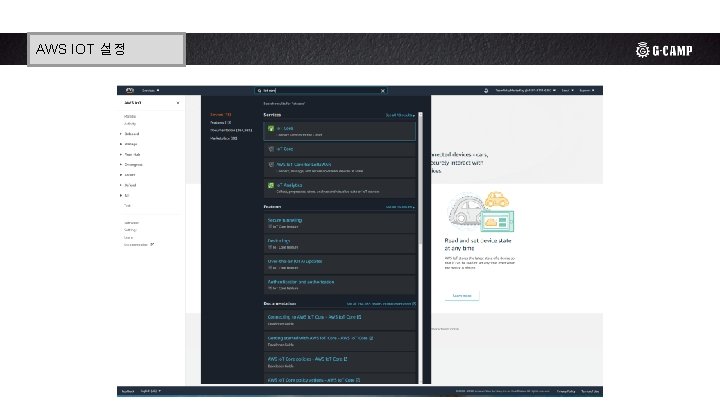The height and width of the screenshot is (405, 720).
Task: Open Over-the-air OTA updates feature result
Action: point(340,264)
